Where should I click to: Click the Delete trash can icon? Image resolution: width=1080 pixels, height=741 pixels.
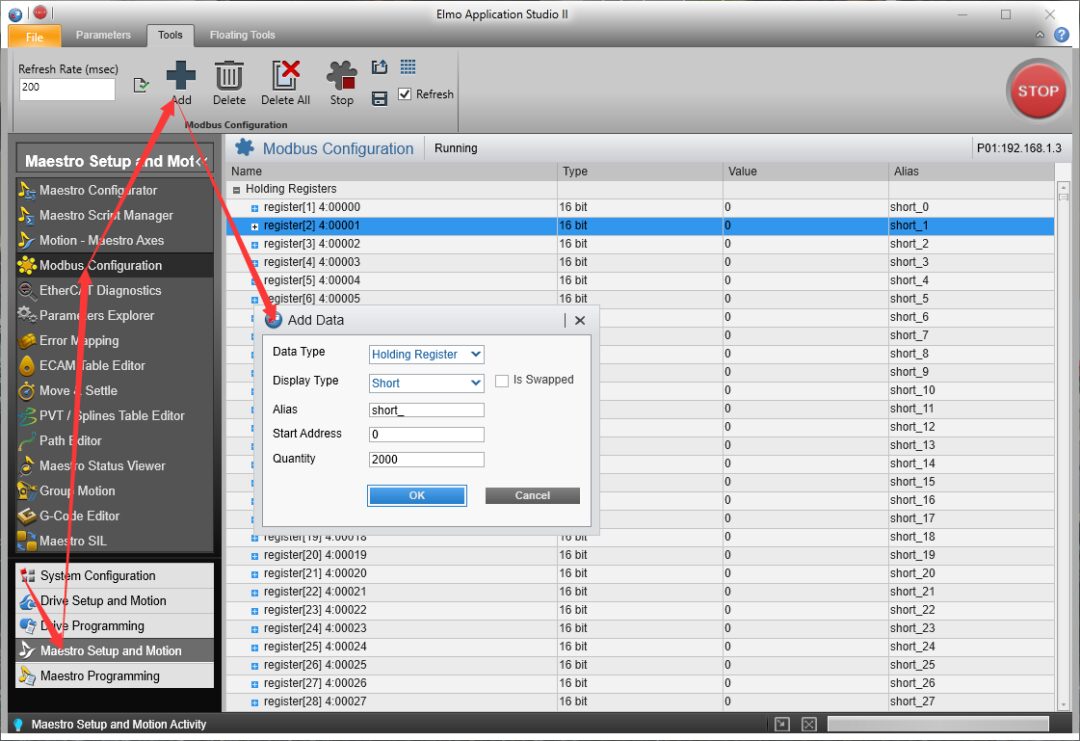coord(229,75)
